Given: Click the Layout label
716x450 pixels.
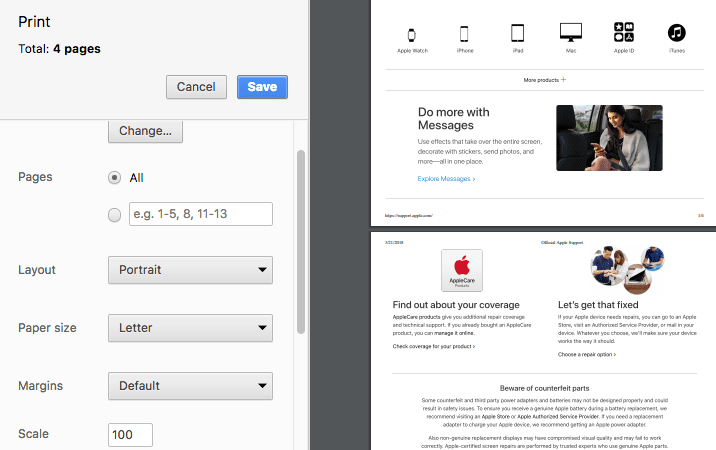Looking at the screenshot, I should (37, 270).
